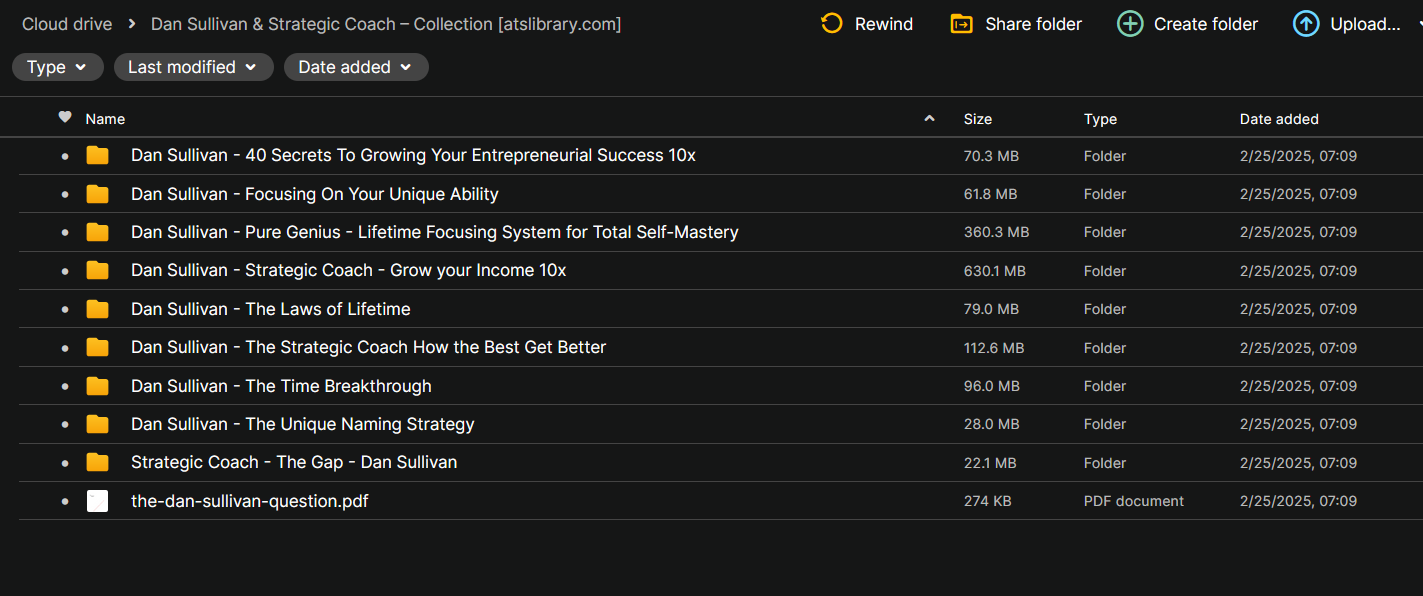Image resolution: width=1423 pixels, height=596 pixels.
Task: Toggle favorite dot for Focusing On Your Unique Ability
Action: coord(65,195)
